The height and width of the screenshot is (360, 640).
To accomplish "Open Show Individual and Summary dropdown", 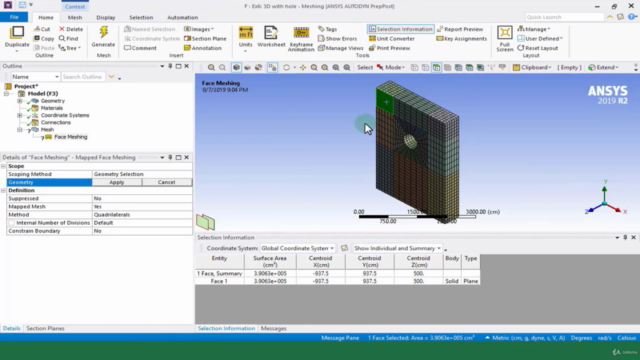I will pyautogui.click(x=397, y=248).
